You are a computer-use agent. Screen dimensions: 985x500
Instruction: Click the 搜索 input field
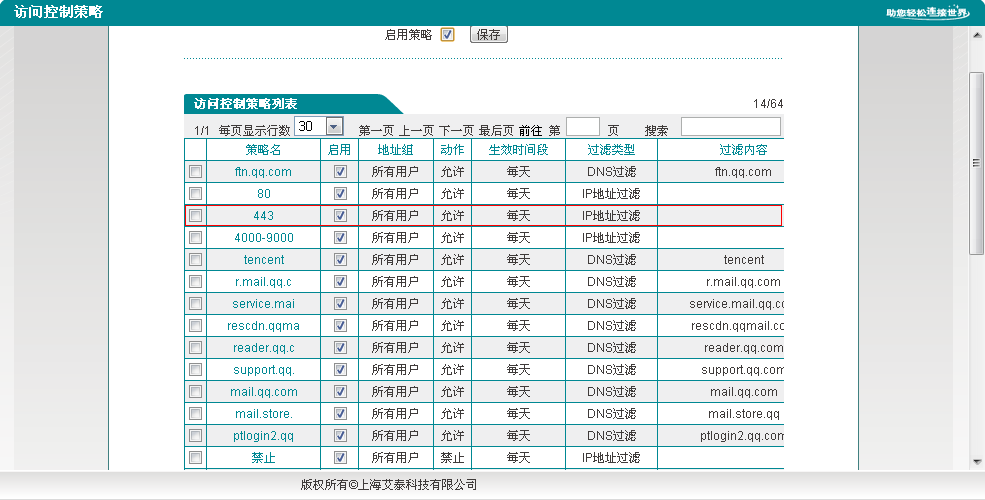click(x=731, y=126)
